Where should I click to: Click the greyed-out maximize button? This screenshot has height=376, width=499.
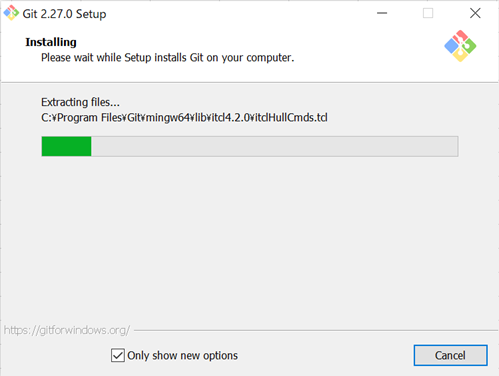coord(428,13)
